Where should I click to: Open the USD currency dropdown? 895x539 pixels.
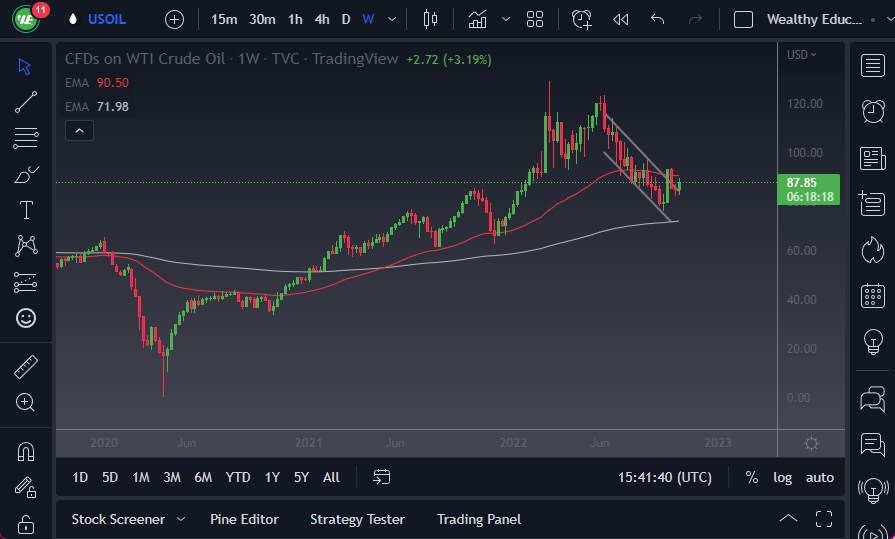coord(801,55)
